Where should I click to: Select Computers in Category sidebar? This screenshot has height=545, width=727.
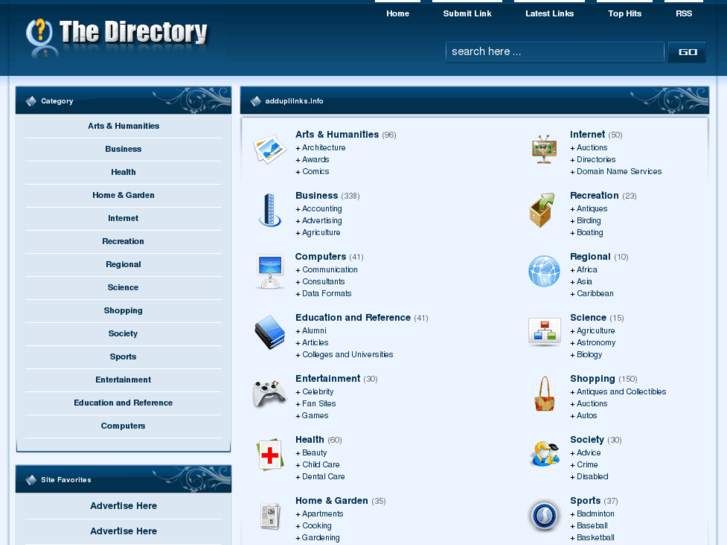(123, 426)
